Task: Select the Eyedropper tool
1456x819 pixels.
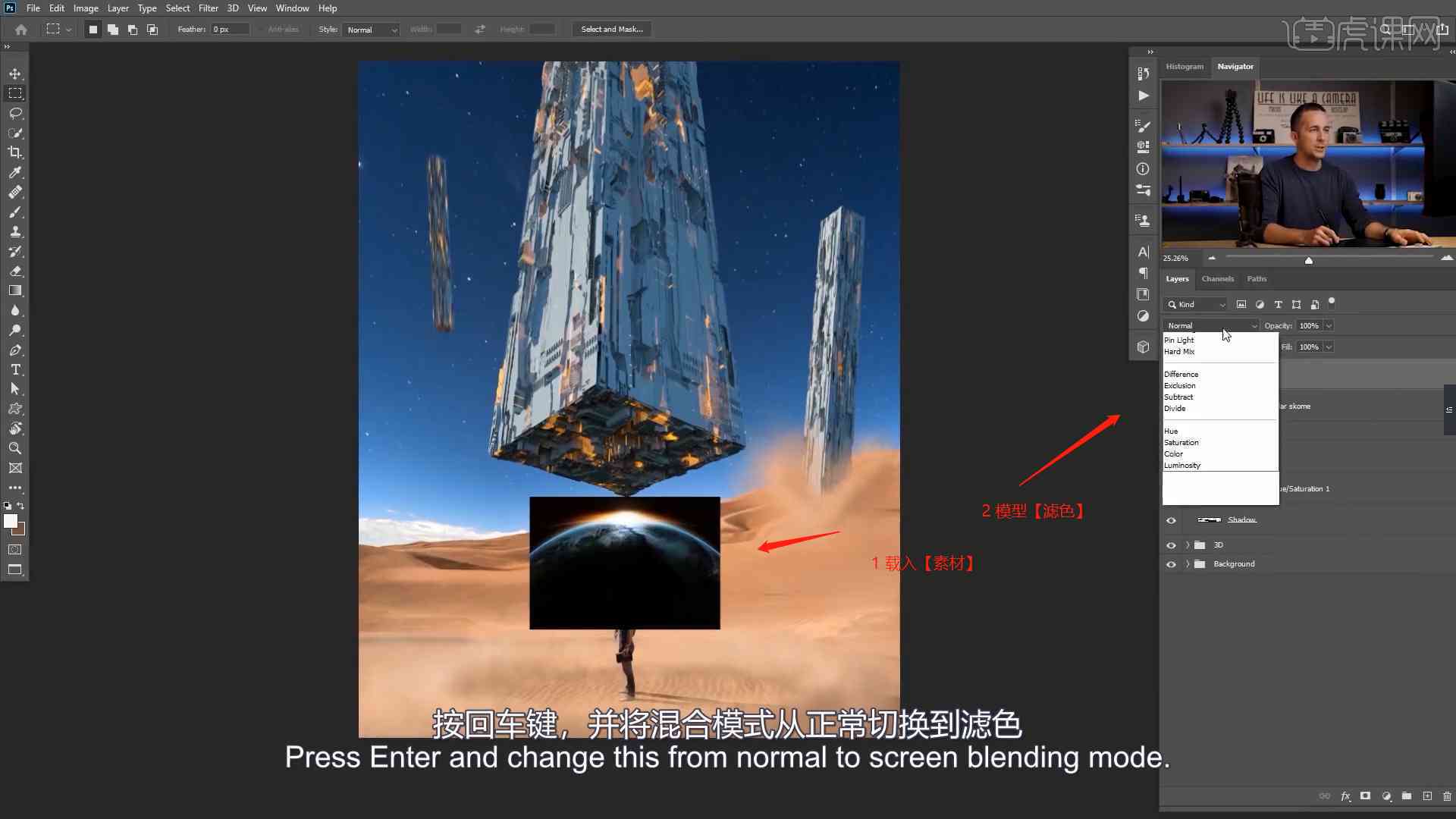Action: click(15, 172)
